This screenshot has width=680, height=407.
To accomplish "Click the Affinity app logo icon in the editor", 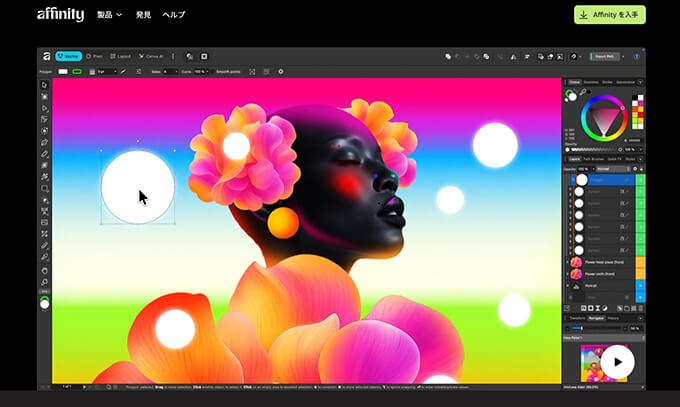I will (45, 56).
